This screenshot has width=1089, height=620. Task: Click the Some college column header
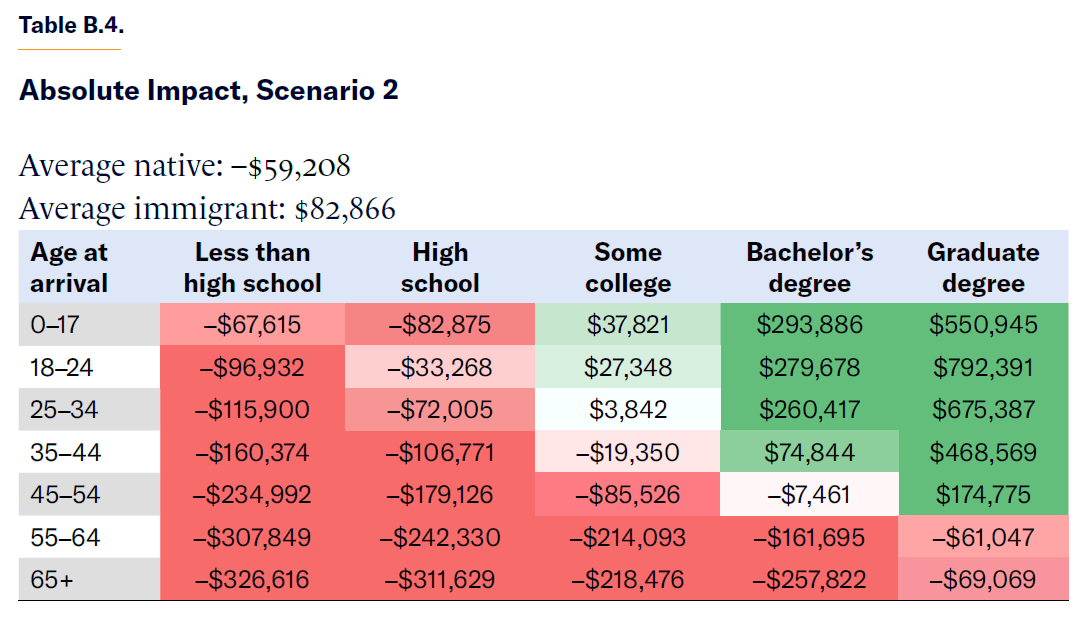pyautogui.click(x=628, y=267)
